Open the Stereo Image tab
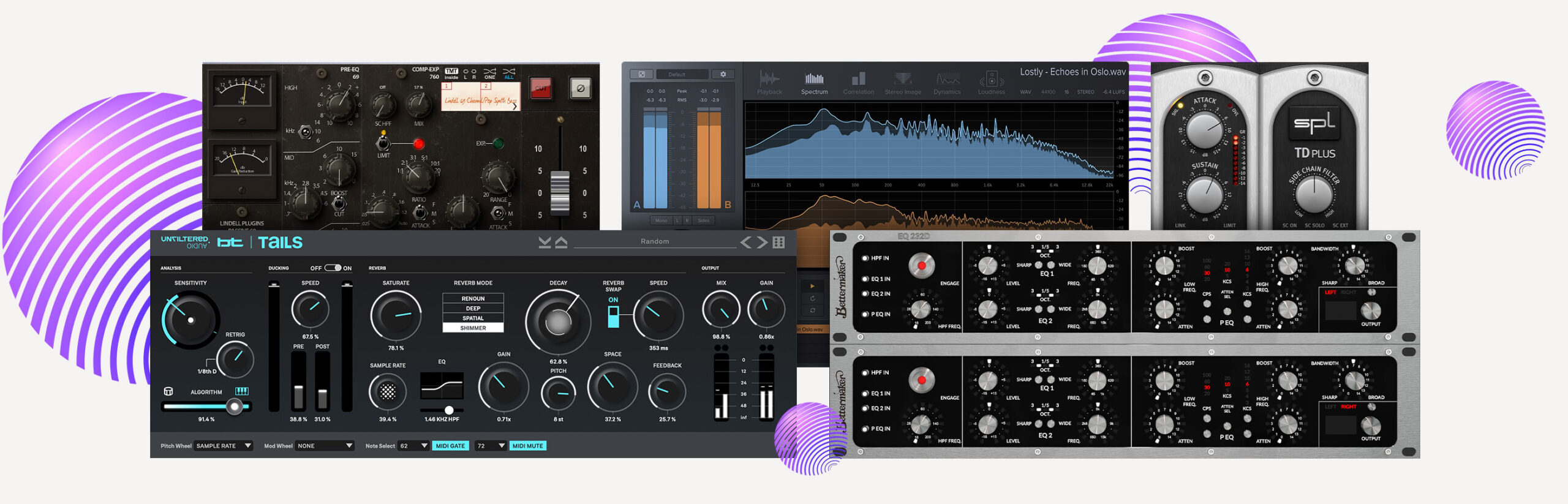The height and width of the screenshot is (504, 1568). click(x=903, y=83)
